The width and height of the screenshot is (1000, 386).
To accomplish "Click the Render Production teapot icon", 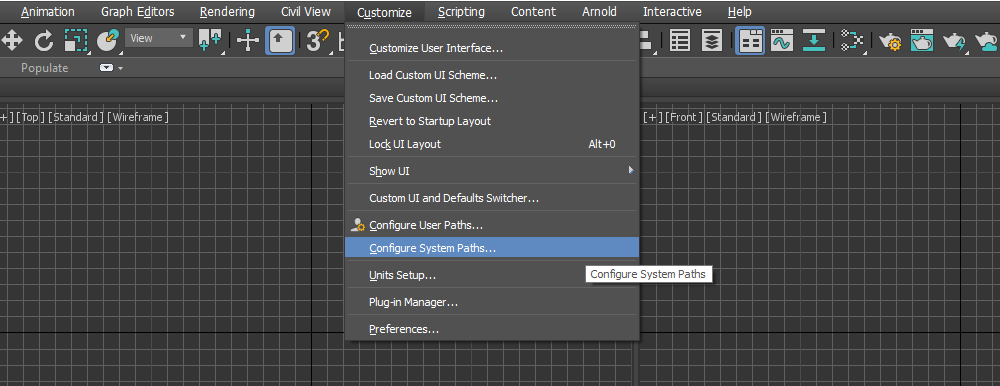I will (x=954, y=42).
